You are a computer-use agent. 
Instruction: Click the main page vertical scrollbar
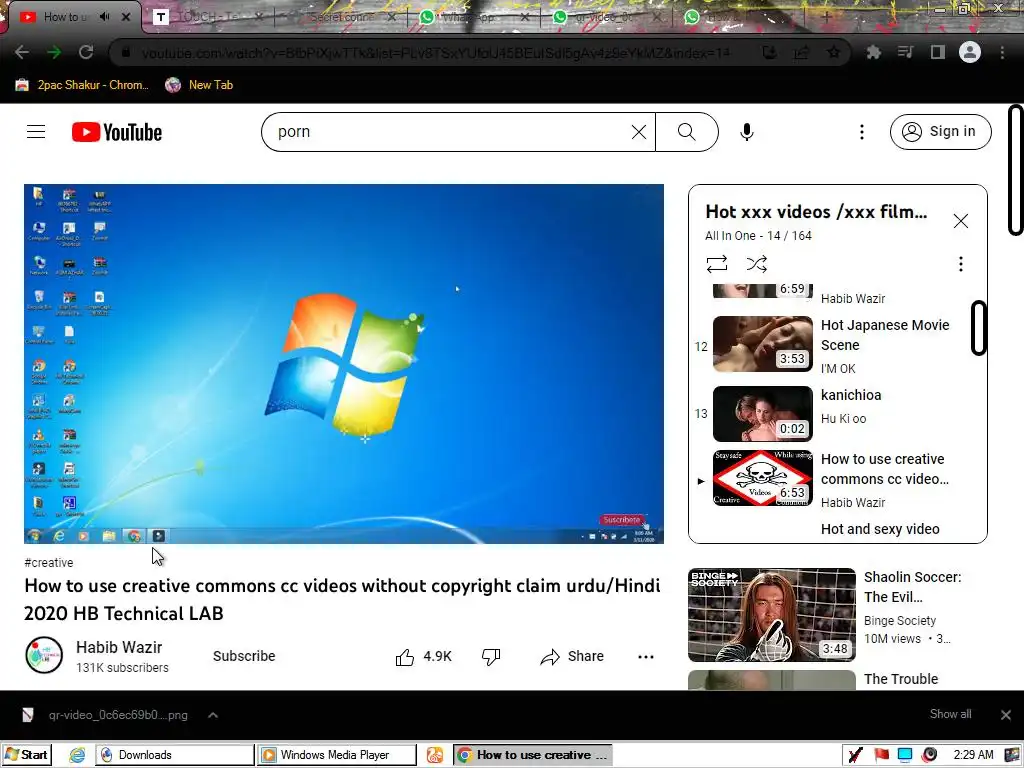pyautogui.click(x=1016, y=170)
